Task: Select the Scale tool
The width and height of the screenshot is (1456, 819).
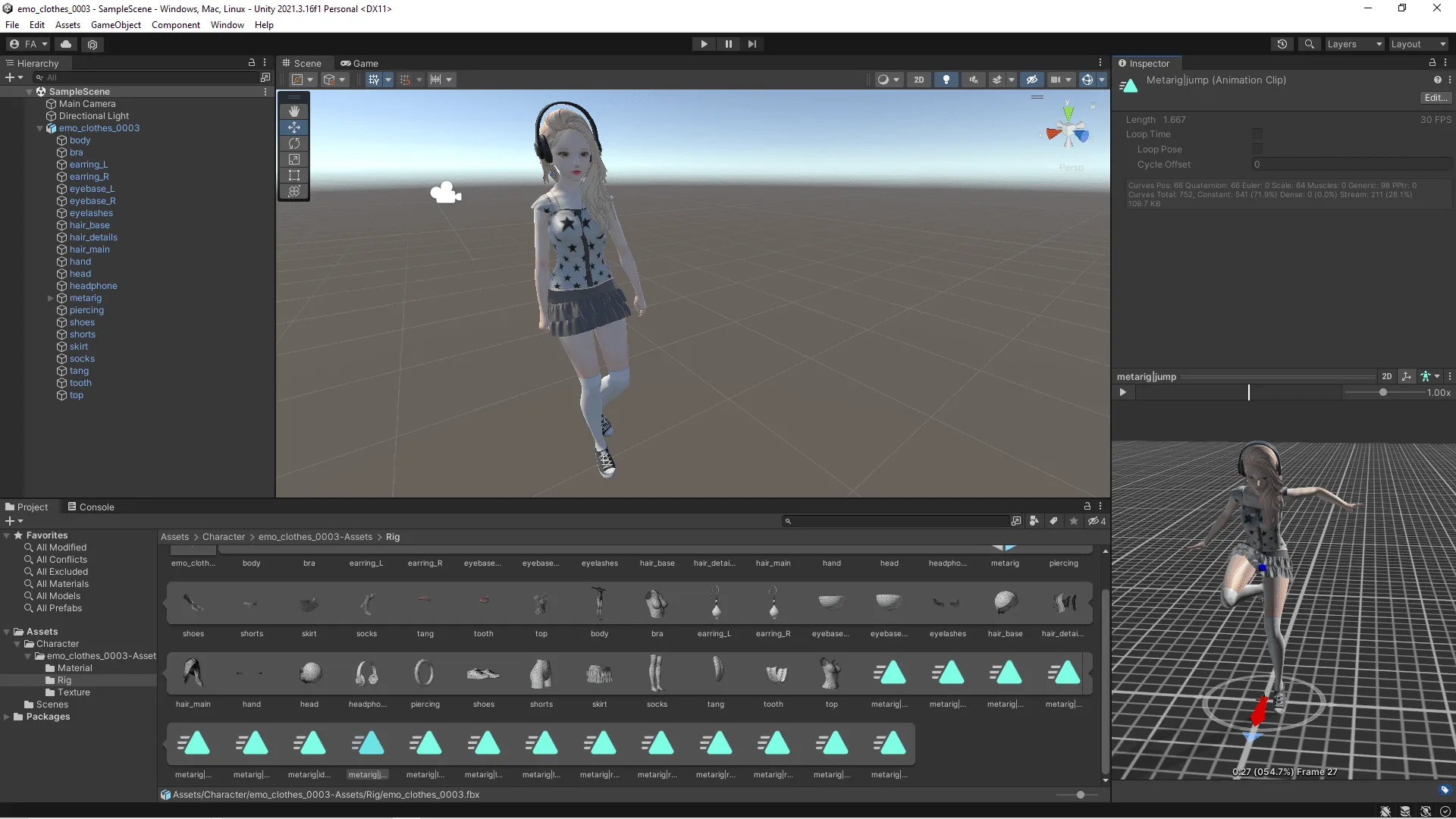Action: pos(293,159)
